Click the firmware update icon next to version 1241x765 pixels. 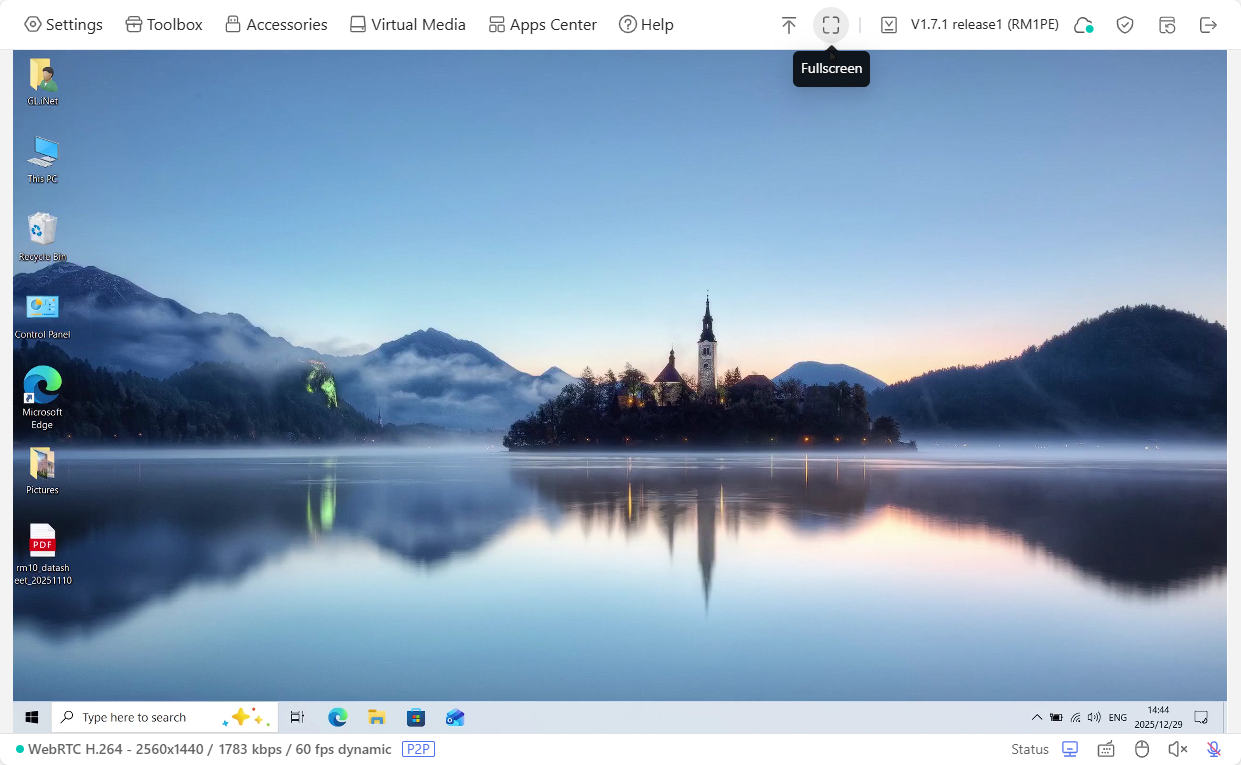[x=888, y=24]
